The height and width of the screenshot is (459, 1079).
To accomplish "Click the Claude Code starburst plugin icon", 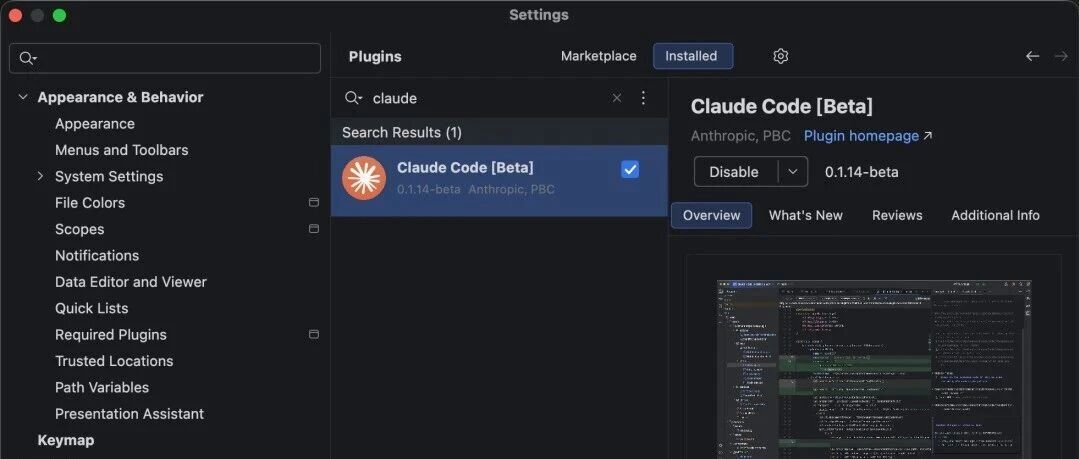I will click(x=363, y=178).
